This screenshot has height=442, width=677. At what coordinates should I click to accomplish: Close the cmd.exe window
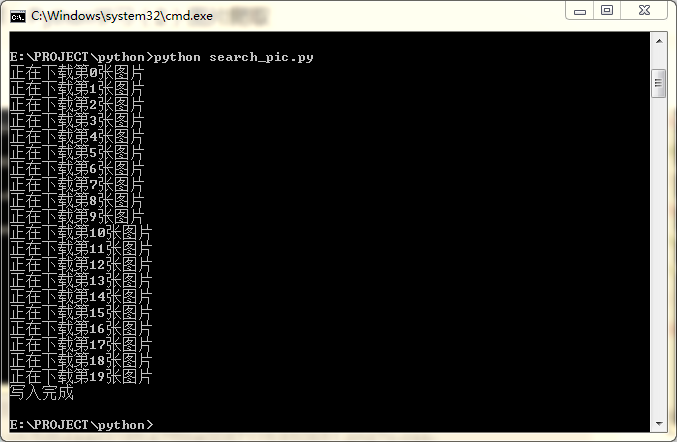644,10
